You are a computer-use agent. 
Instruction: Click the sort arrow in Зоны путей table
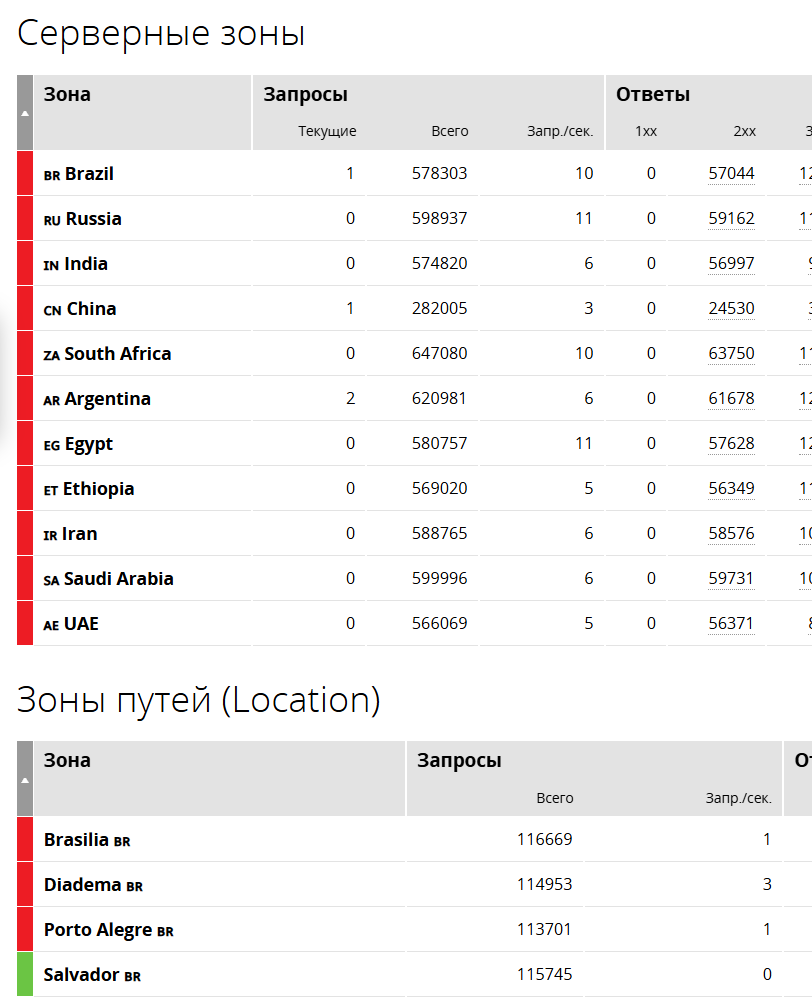pos(25,779)
